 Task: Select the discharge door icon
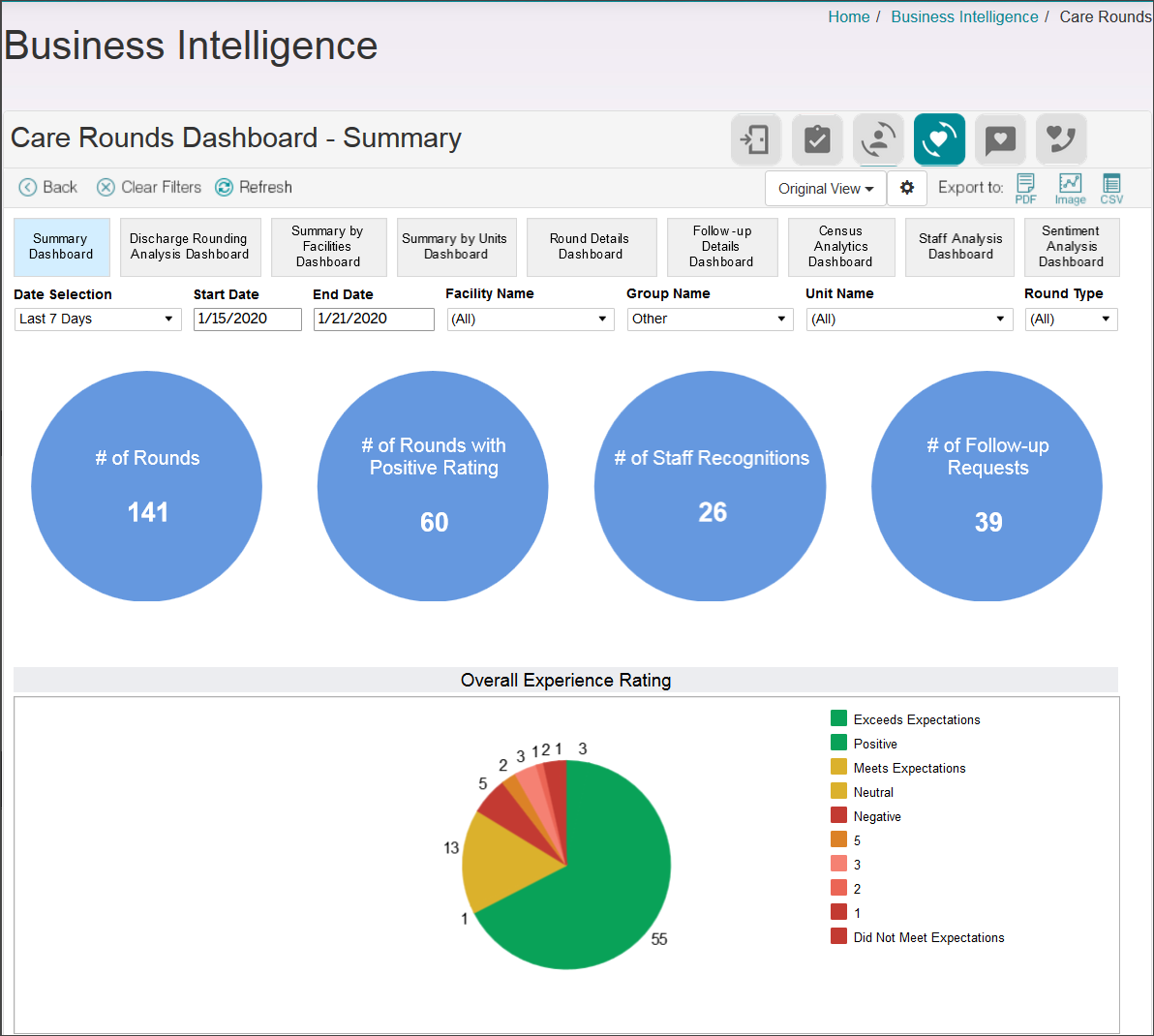pyautogui.click(x=755, y=139)
